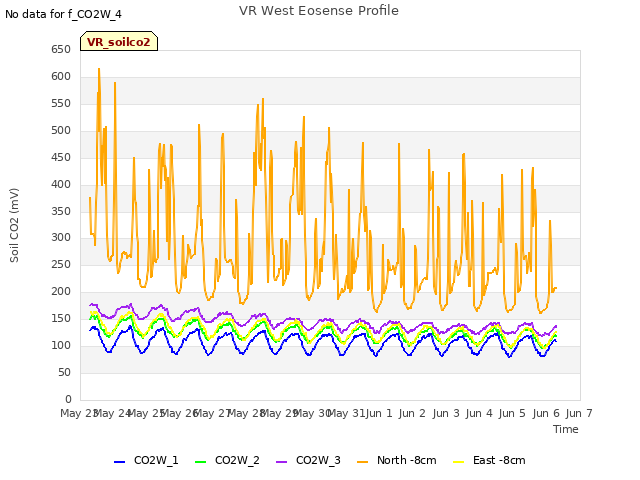Click the chart title VR West Eosense Profile
This screenshot has height=480, width=640.
pos(319,11)
